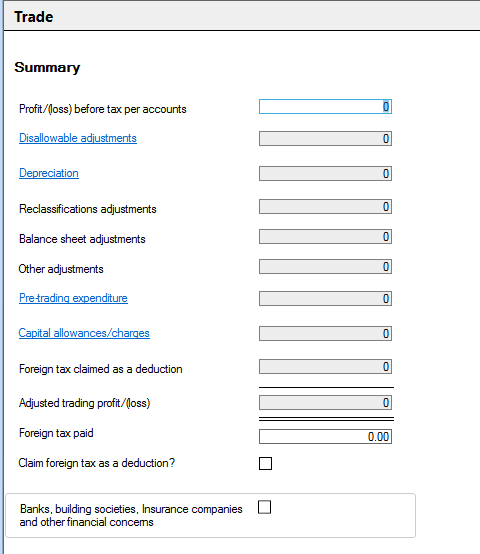480x554 pixels.
Task: Click the Claim foreign tax as a deduction label
Action: tap(96, 463)
